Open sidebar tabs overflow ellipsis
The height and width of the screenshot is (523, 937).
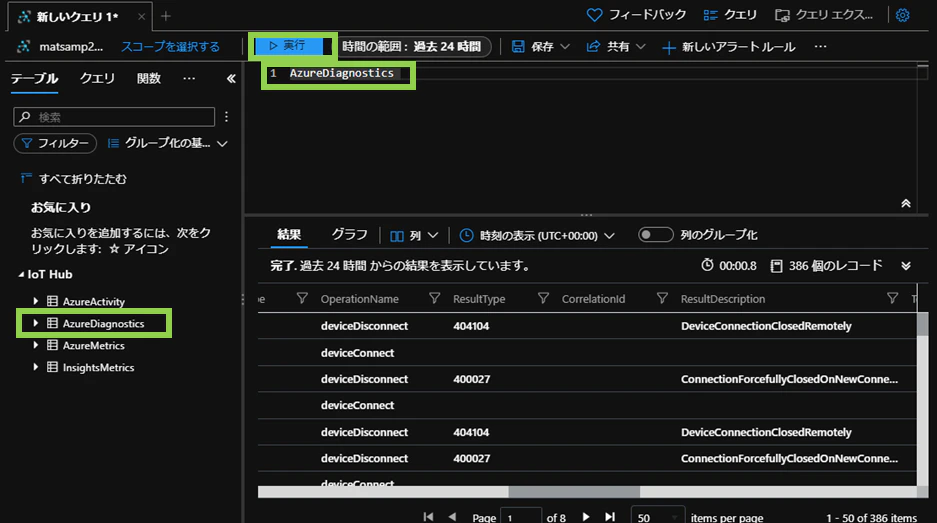click(x=189, y=78)
